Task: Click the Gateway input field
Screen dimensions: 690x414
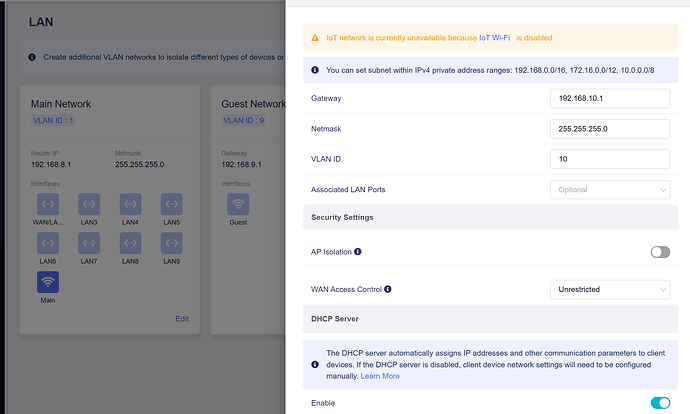Action: [x=610, y=98]
